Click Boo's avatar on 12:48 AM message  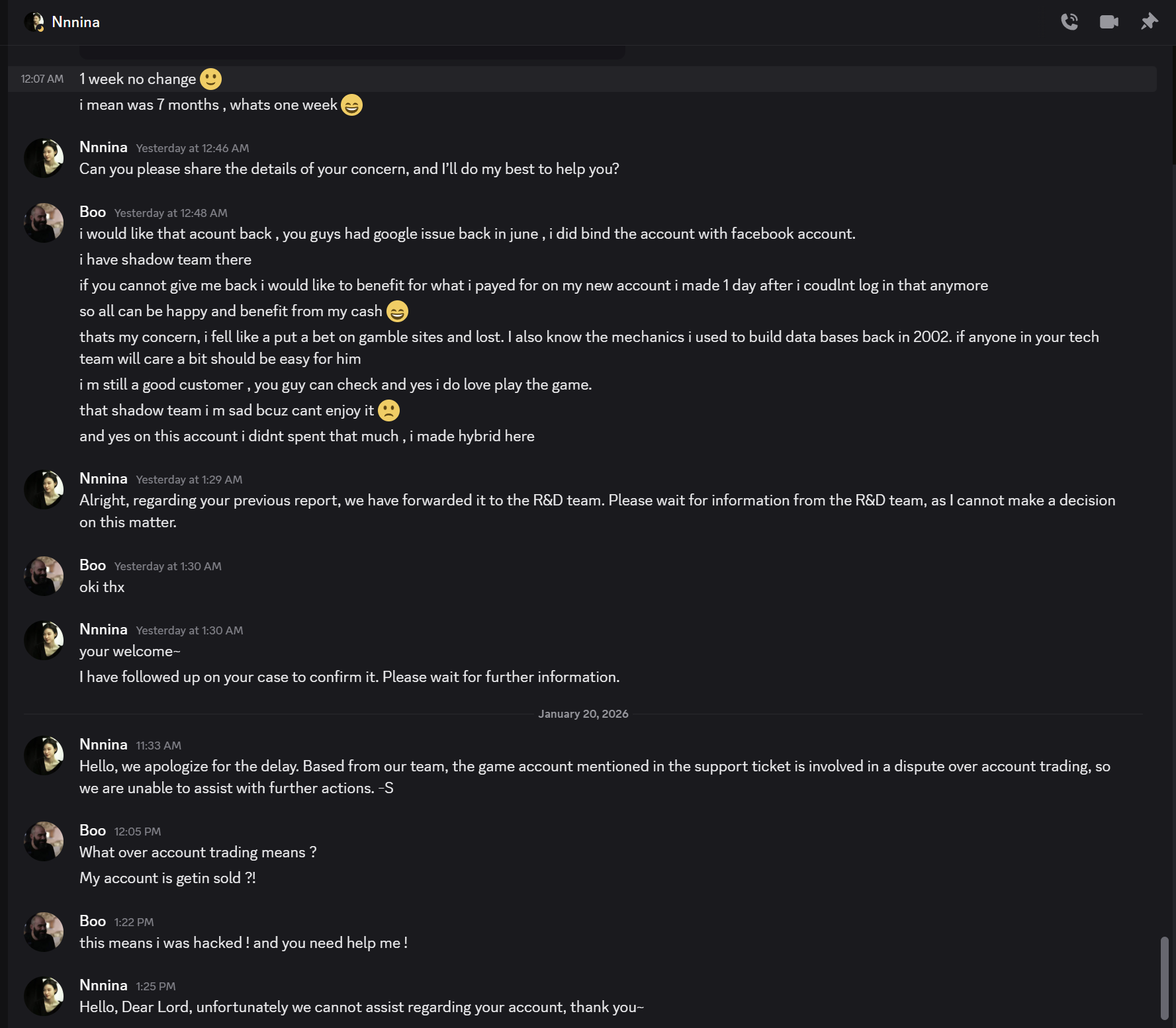[x=44, y=223]
